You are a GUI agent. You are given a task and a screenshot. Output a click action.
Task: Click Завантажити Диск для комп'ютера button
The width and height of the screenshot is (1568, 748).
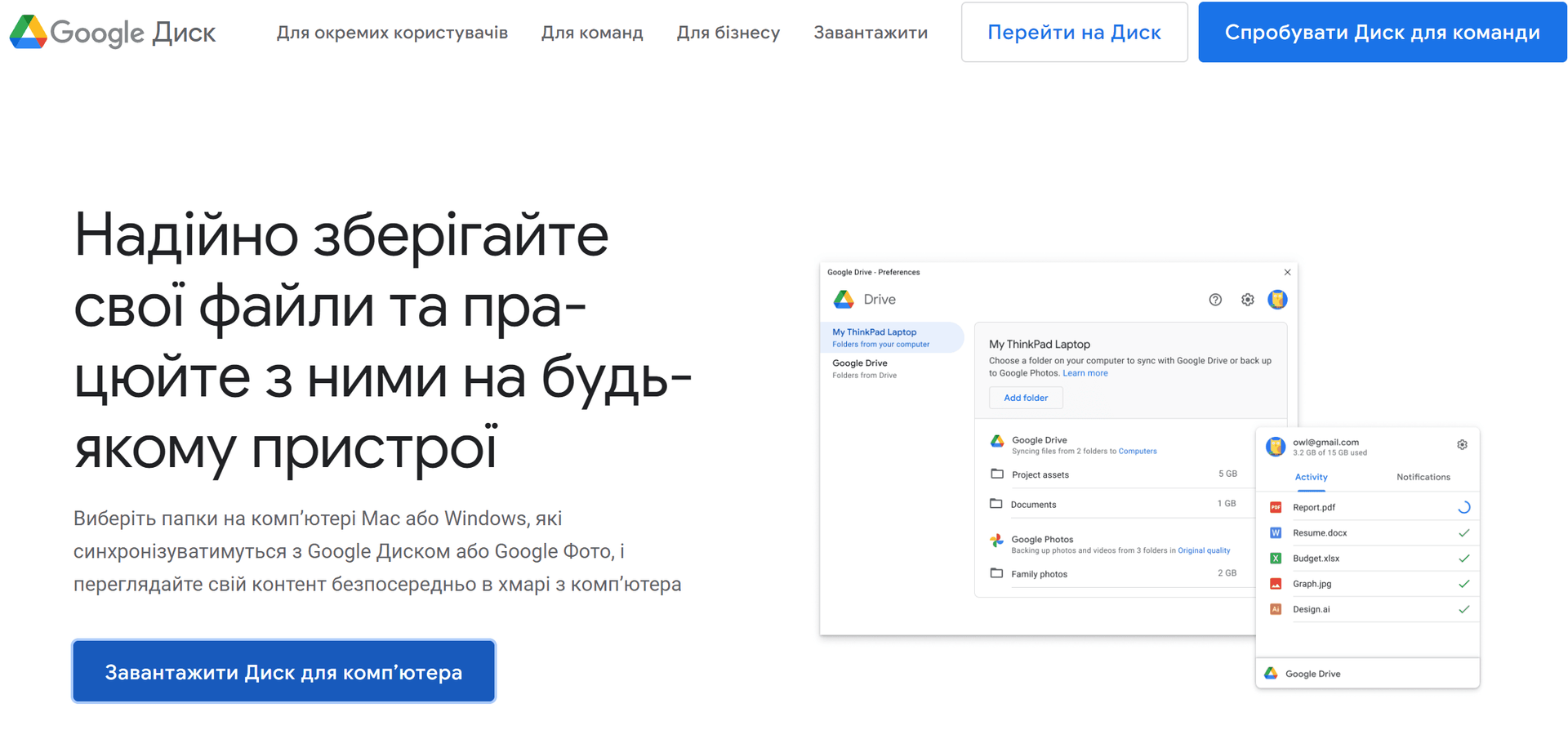[x=283, y=671]
